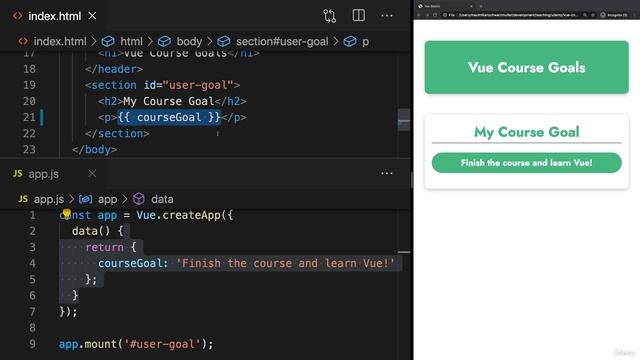Close the browser tab
Viewport: 640px width, 360px height.
[471, 6]
